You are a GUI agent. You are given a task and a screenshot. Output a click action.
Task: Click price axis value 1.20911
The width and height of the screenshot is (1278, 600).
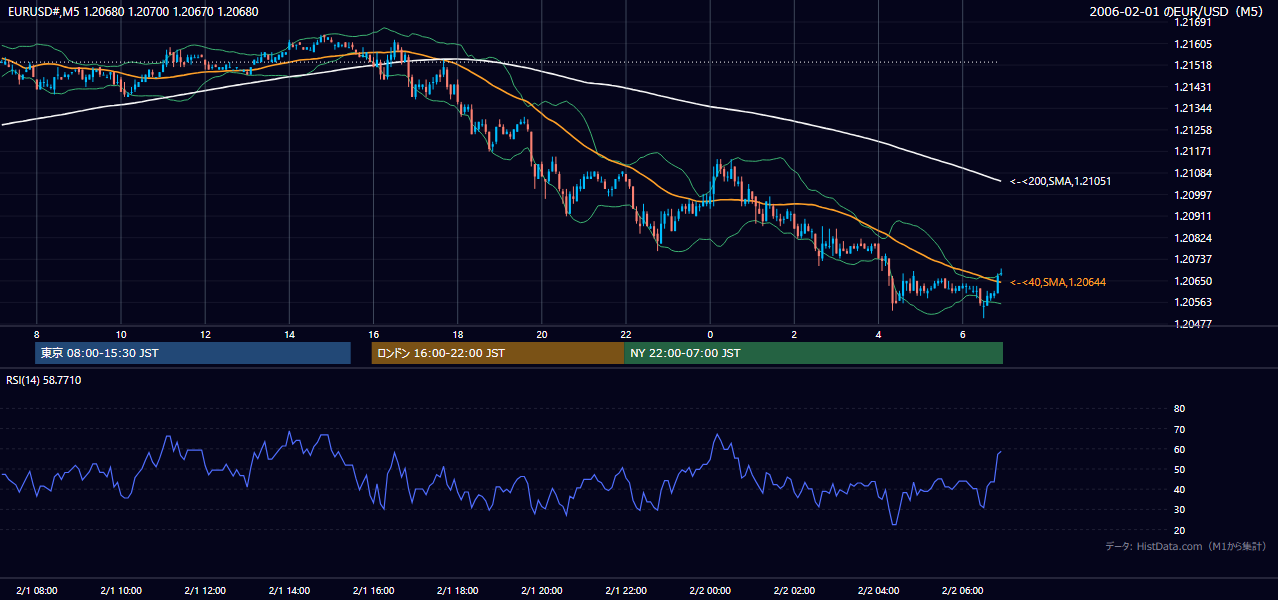[1192, 216]
